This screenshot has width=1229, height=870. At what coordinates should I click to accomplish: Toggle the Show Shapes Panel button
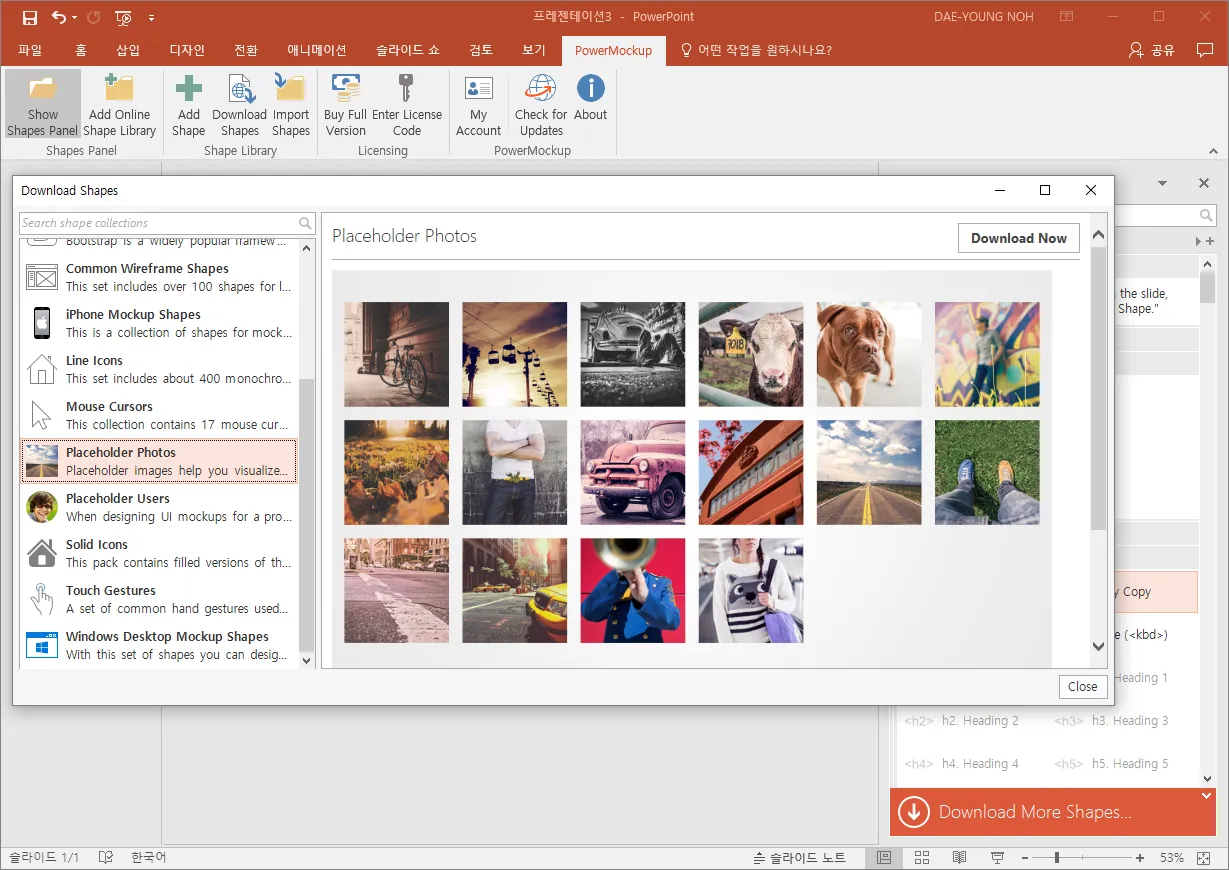42,106
